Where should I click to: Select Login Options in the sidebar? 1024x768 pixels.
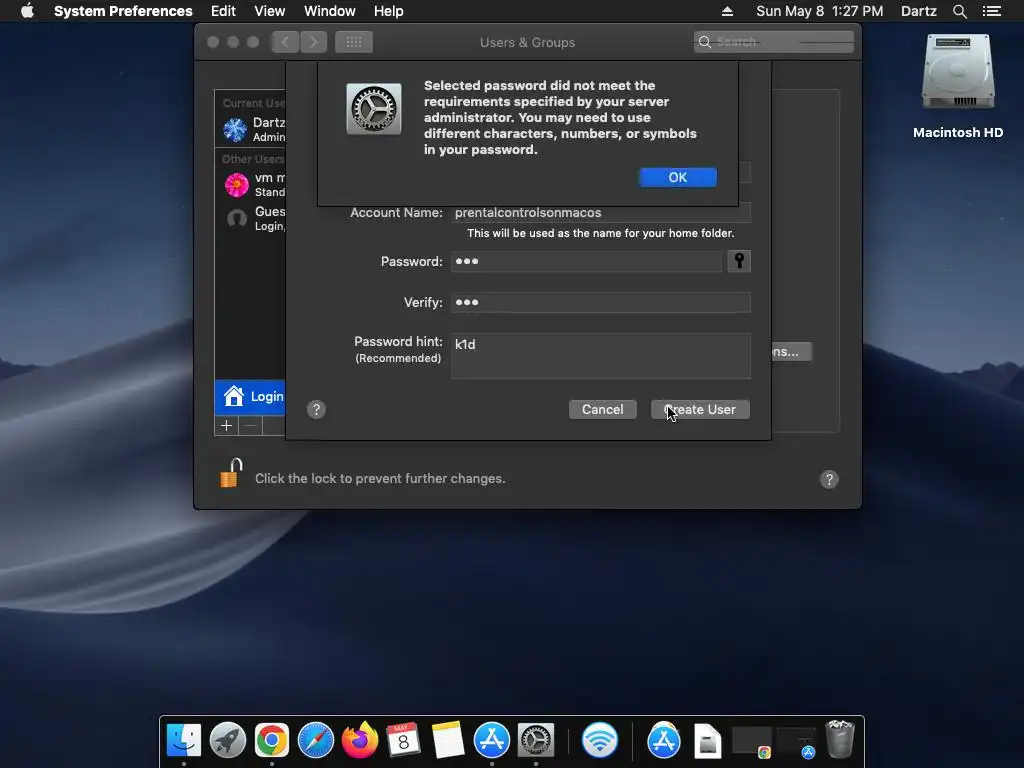[250, 397]
